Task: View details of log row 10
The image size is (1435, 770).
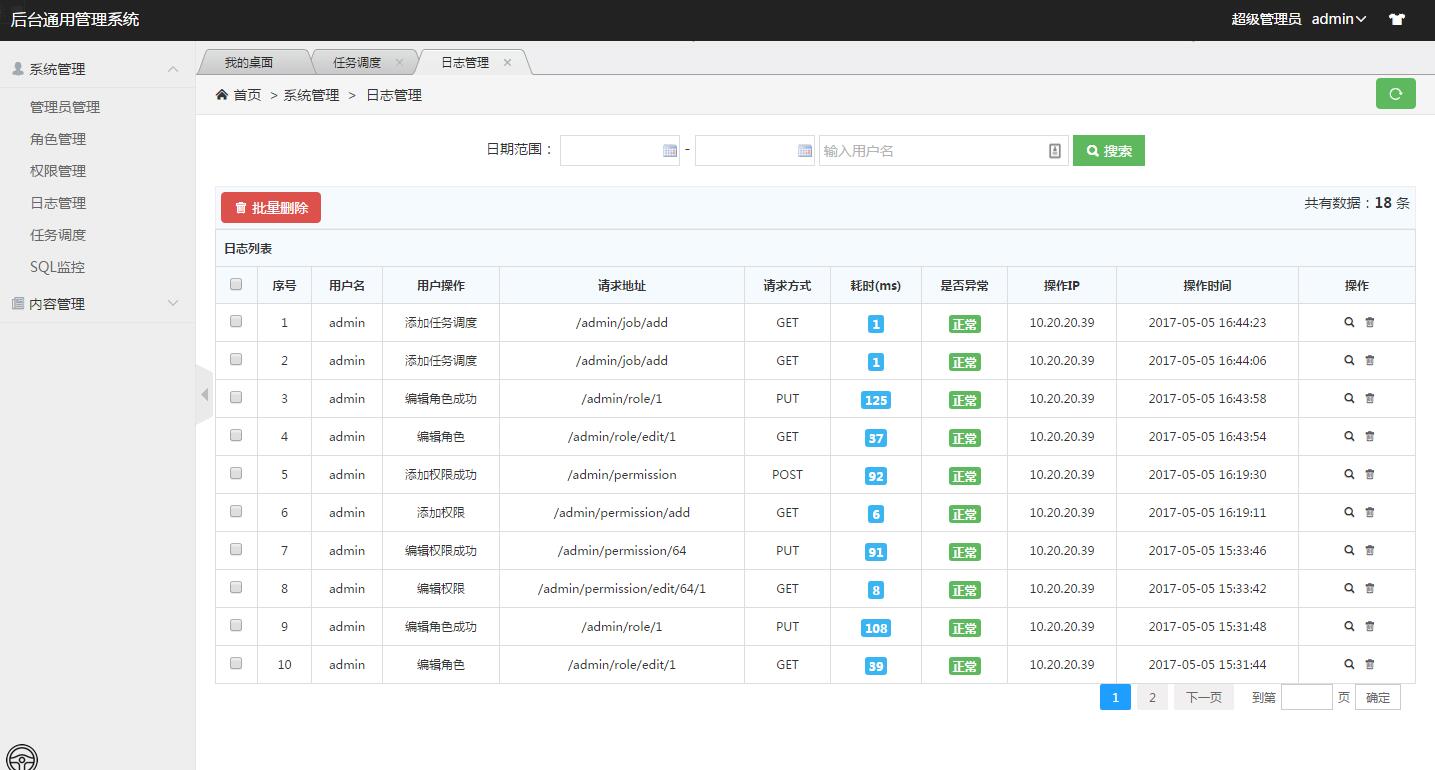Action: point(1349,664)
